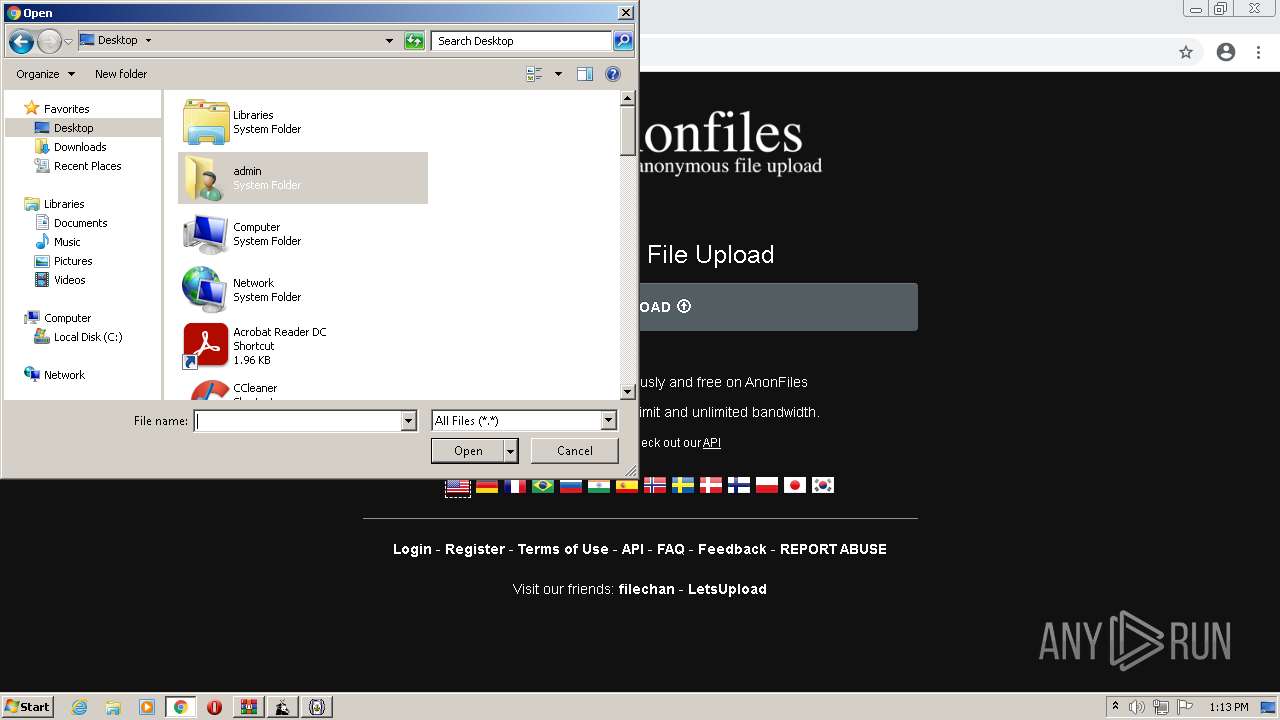Screen dimensions: 1280x720
Task: Click into the File name field
Action: pyautogui.click(x=298, y=421)
